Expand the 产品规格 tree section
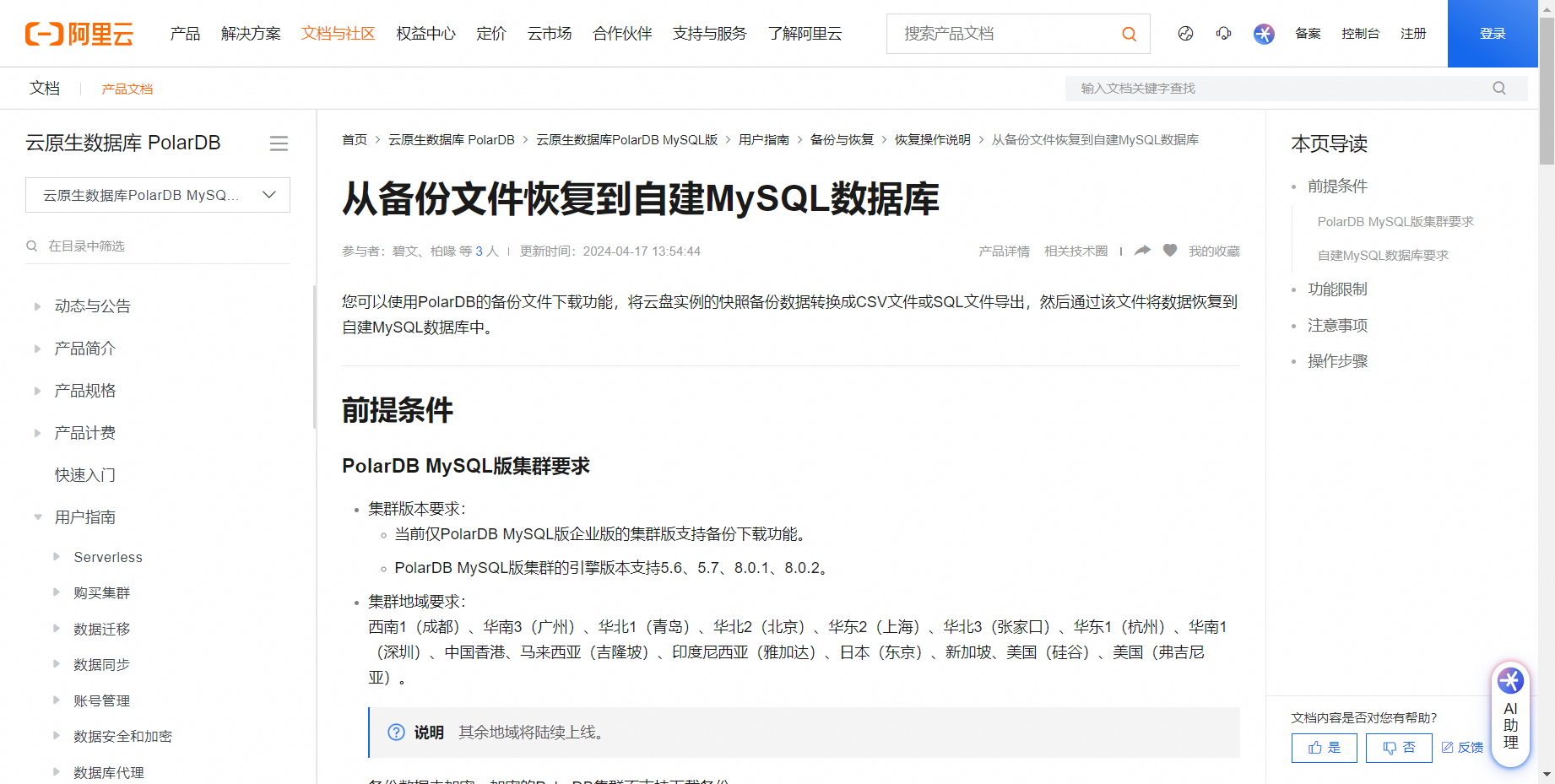1555x784 pixels. point(37,391)
